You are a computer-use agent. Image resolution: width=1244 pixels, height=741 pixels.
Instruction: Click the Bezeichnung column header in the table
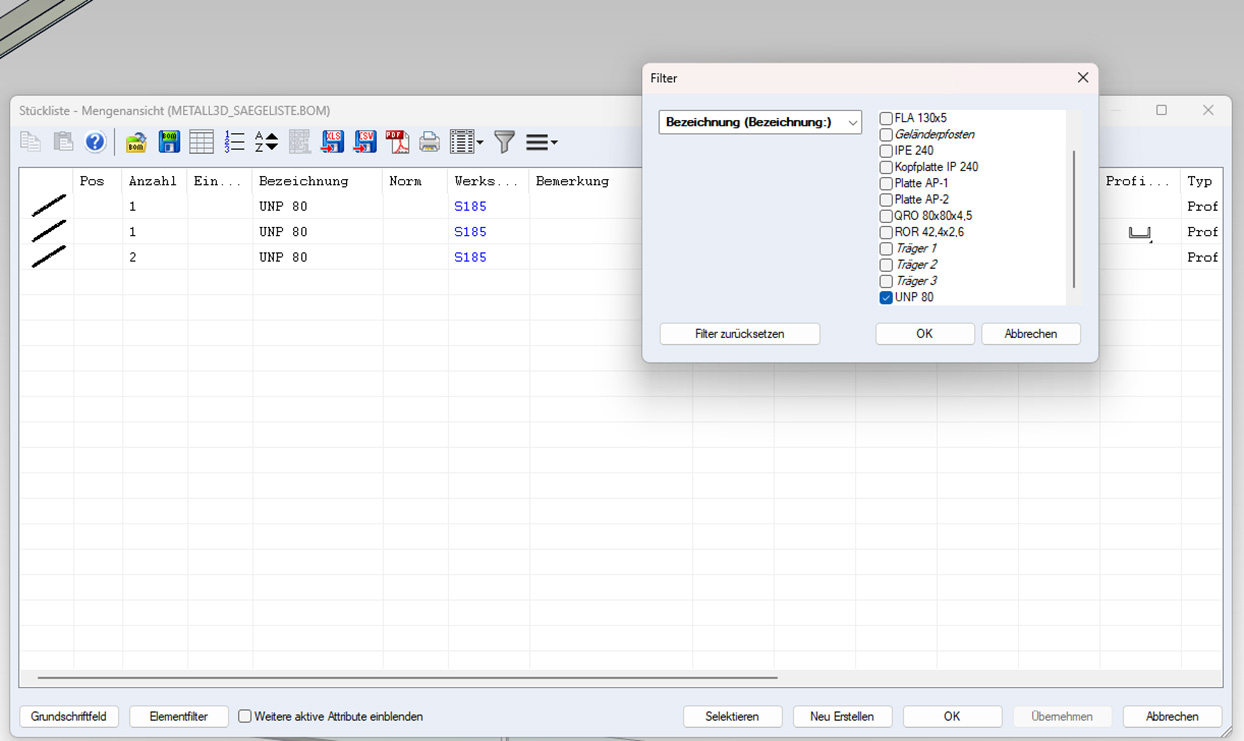tap(318, 181)
